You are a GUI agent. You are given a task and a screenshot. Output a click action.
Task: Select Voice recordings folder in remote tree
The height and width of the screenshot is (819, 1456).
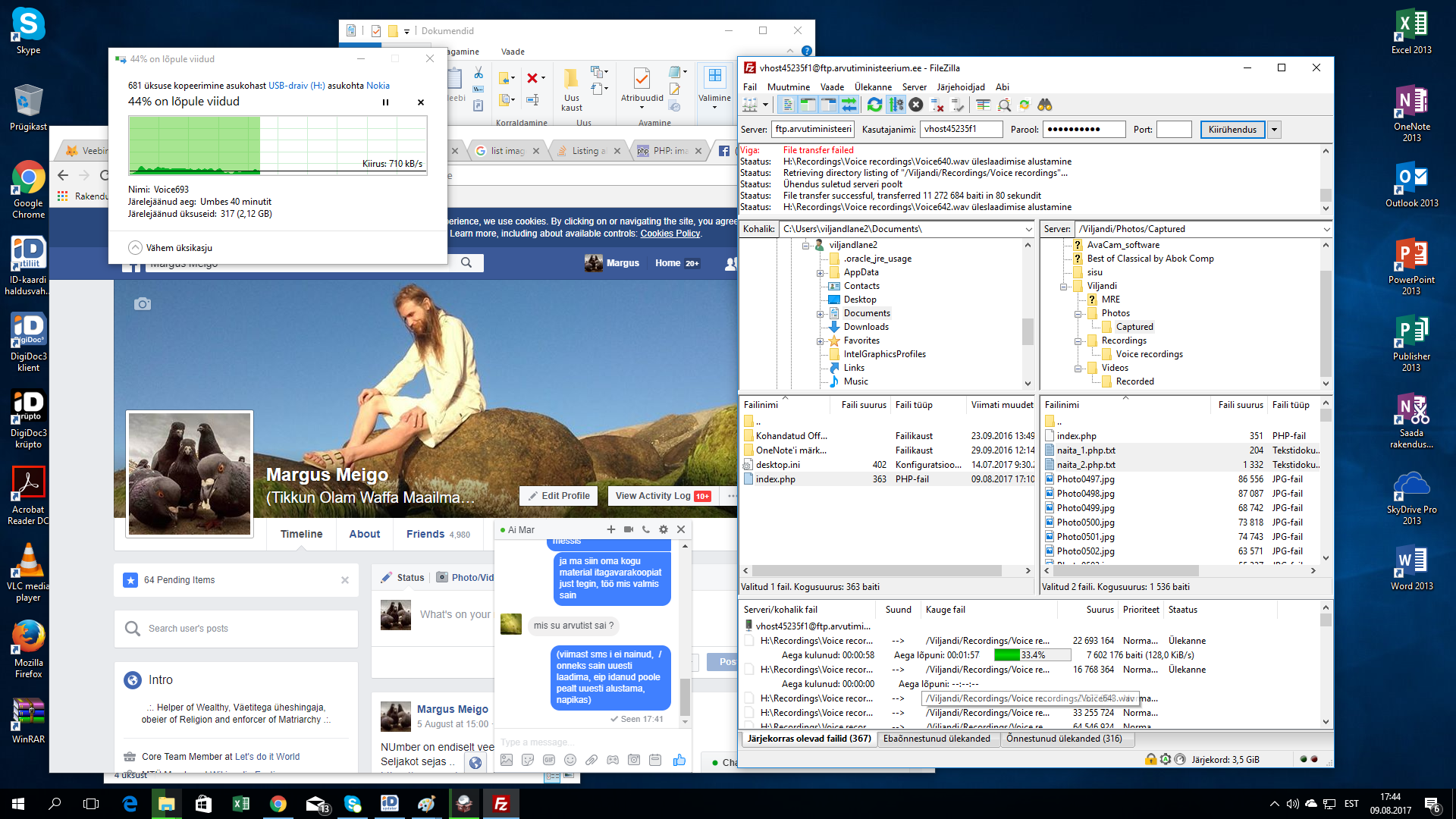pos(1149,354)
